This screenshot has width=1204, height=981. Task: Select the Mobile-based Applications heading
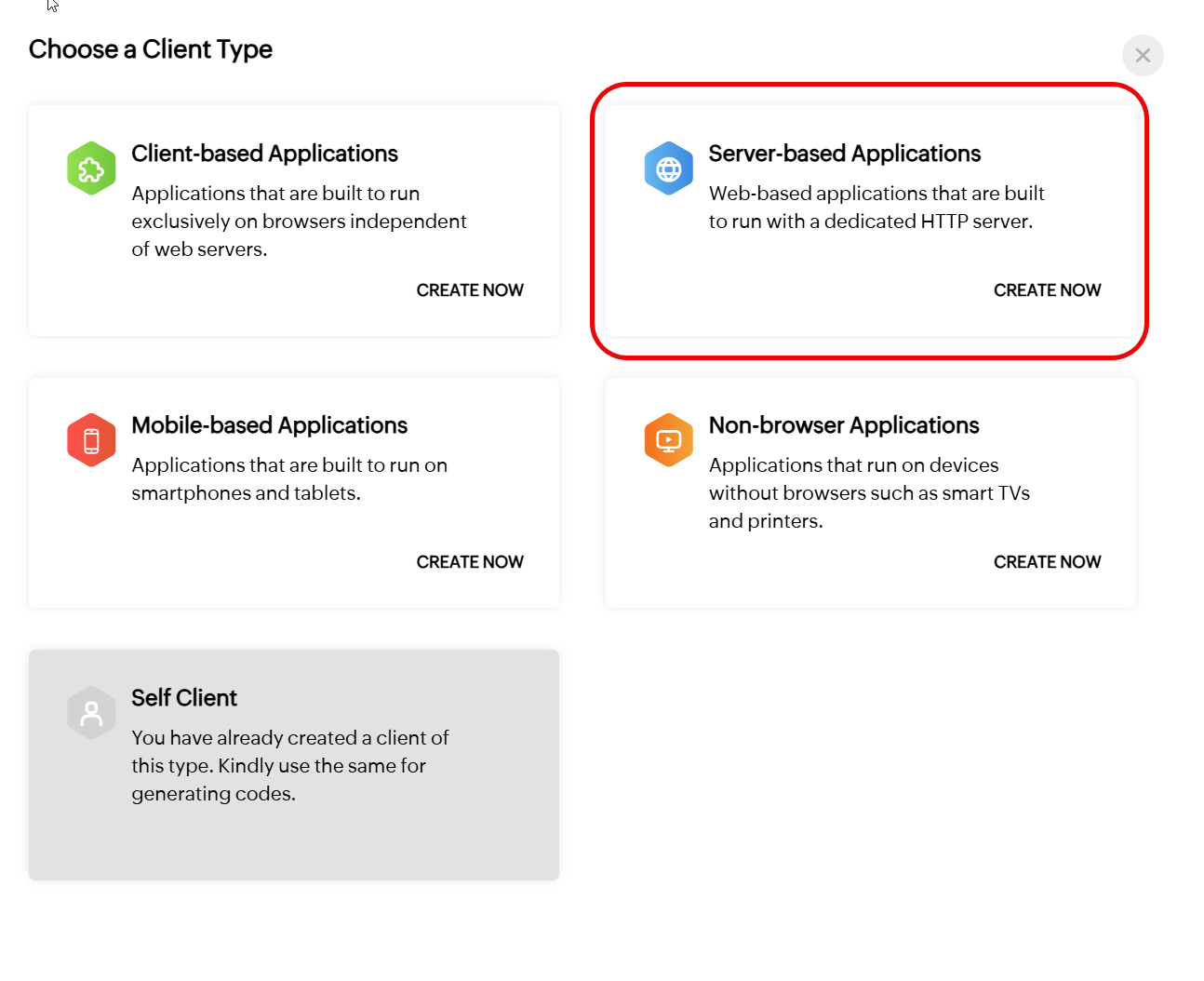click(270, 425)
